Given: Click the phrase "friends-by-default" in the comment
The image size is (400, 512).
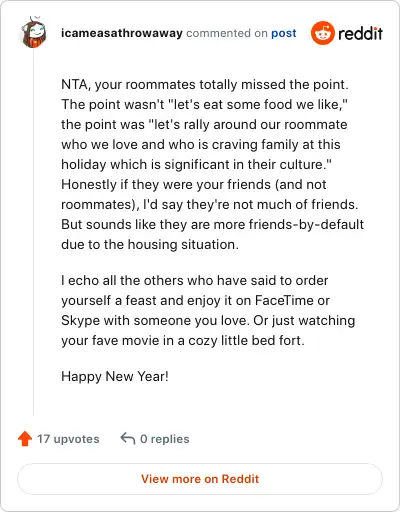Looking at the screenshot, I should [x=306, y=224].
